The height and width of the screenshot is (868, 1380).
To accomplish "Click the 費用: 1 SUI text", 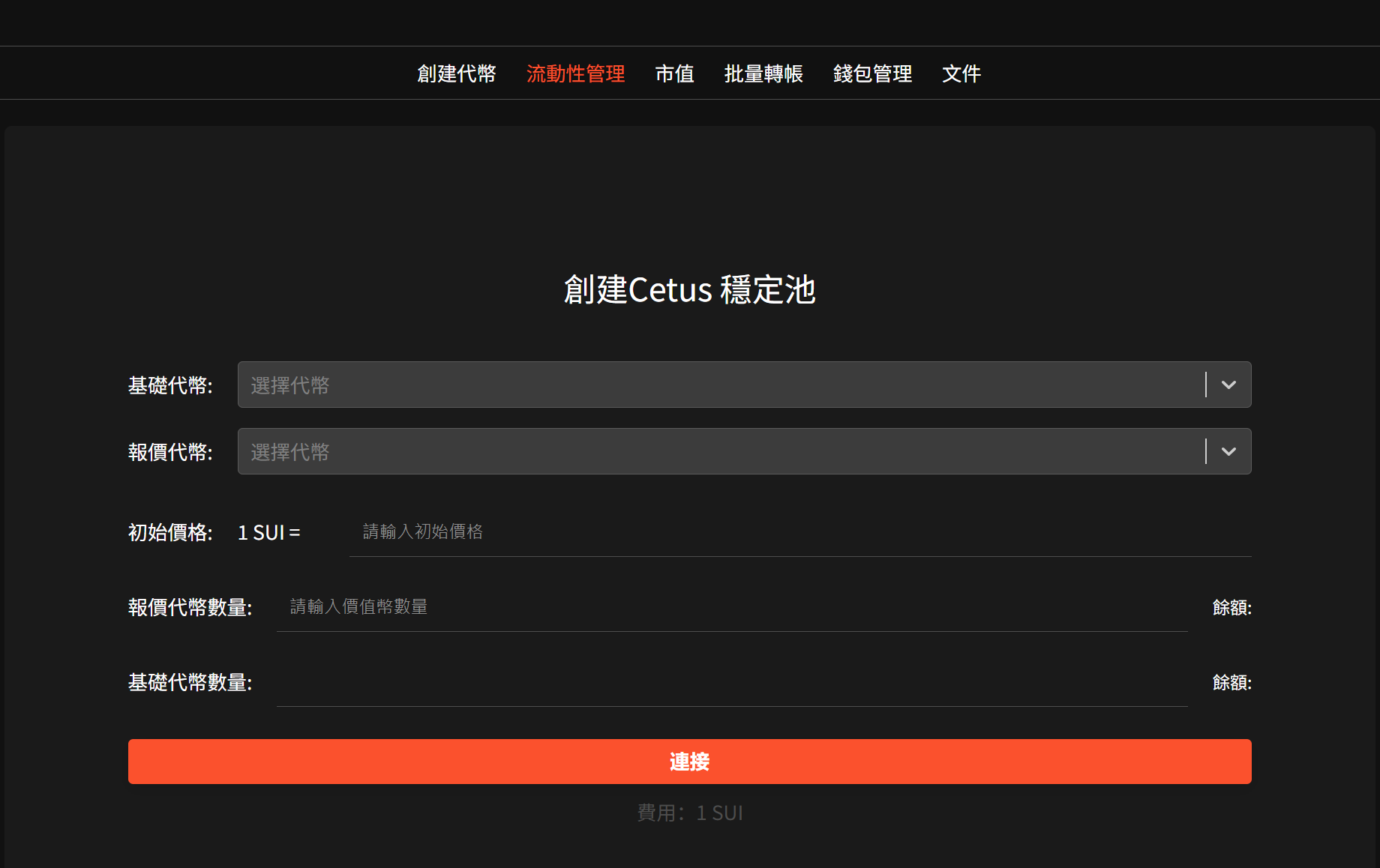I will click(689, 813).
